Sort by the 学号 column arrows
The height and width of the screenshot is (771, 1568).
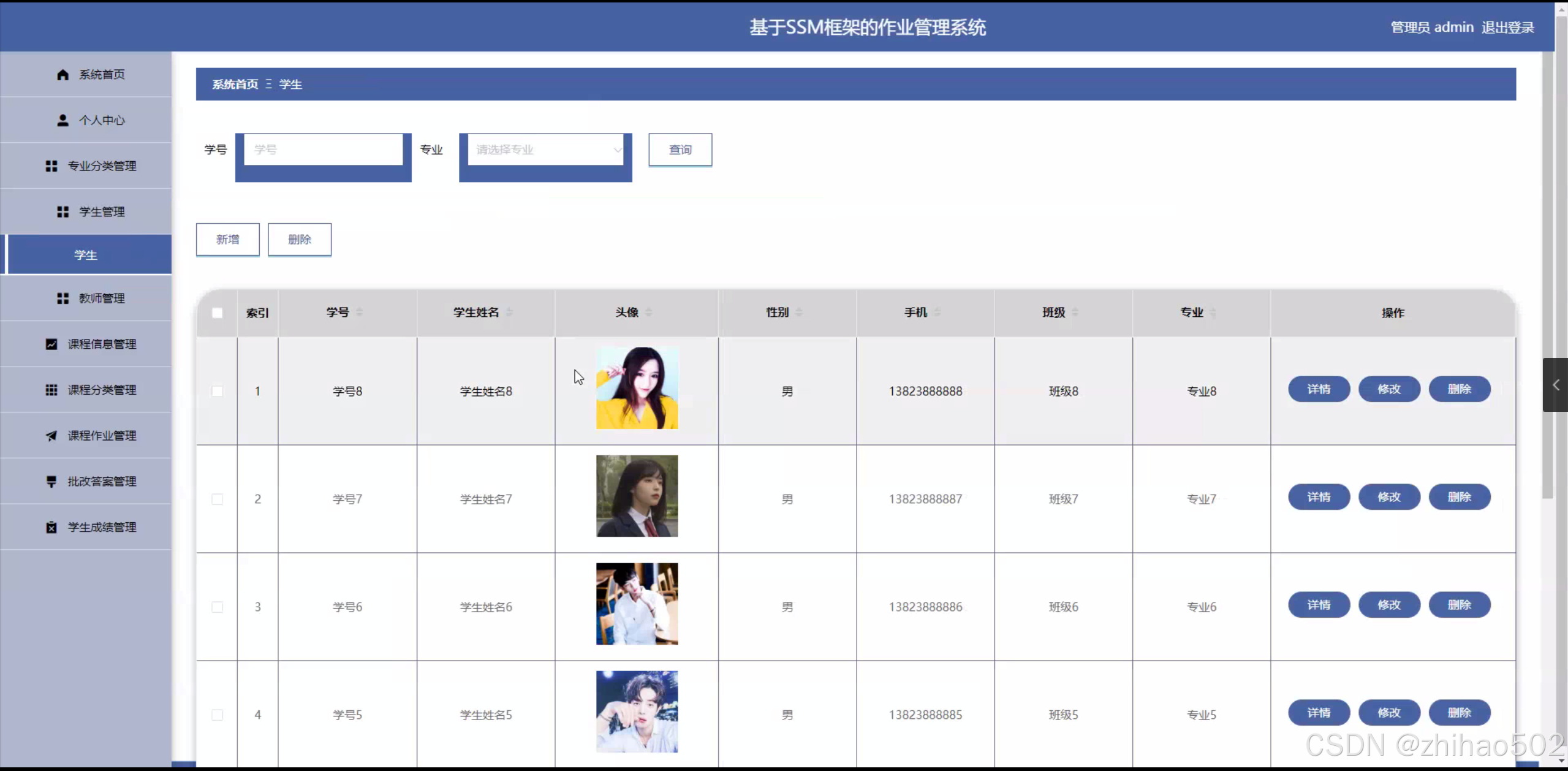point(360,313)
